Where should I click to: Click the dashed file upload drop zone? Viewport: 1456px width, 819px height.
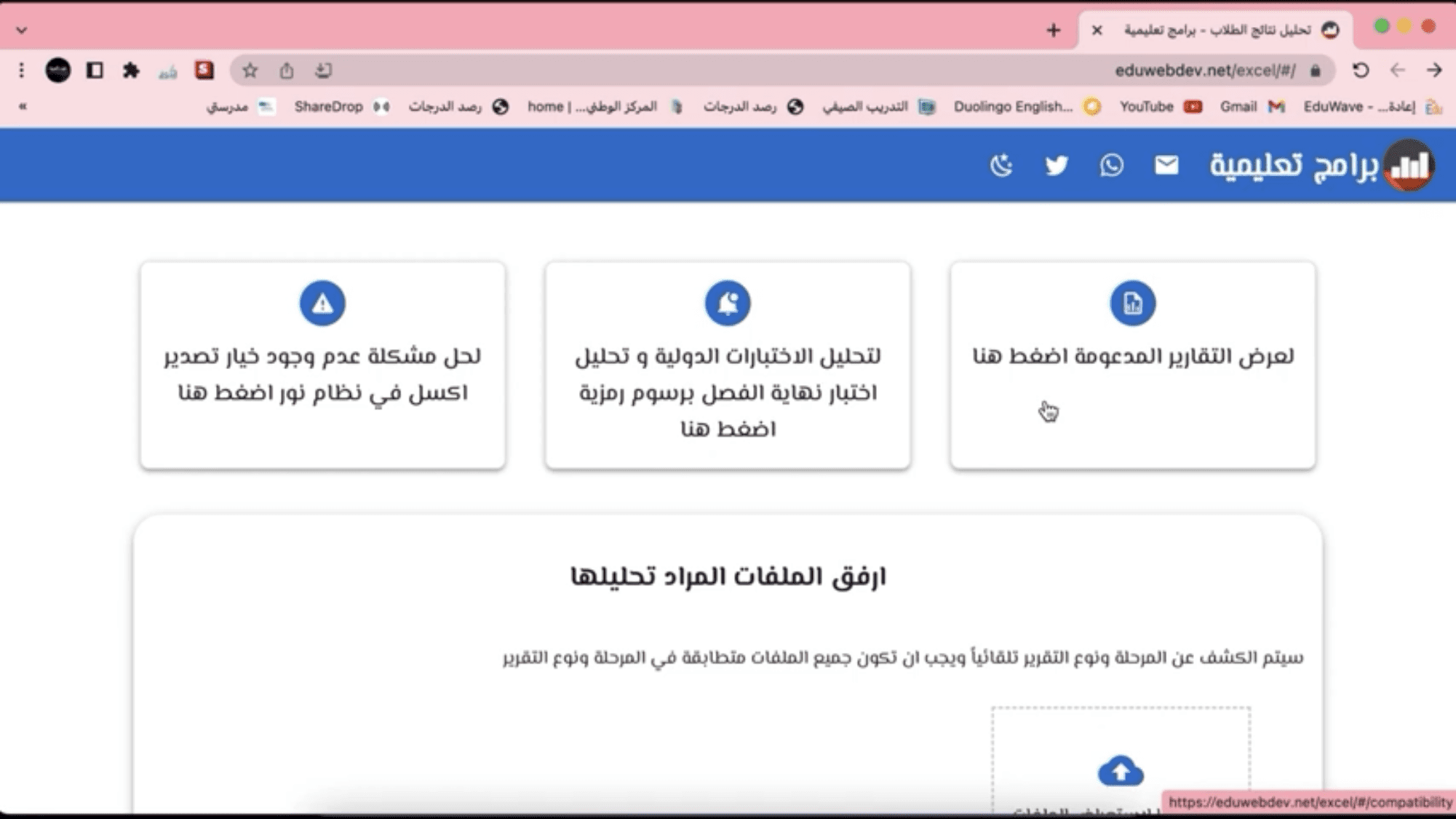pos(1121,761)
